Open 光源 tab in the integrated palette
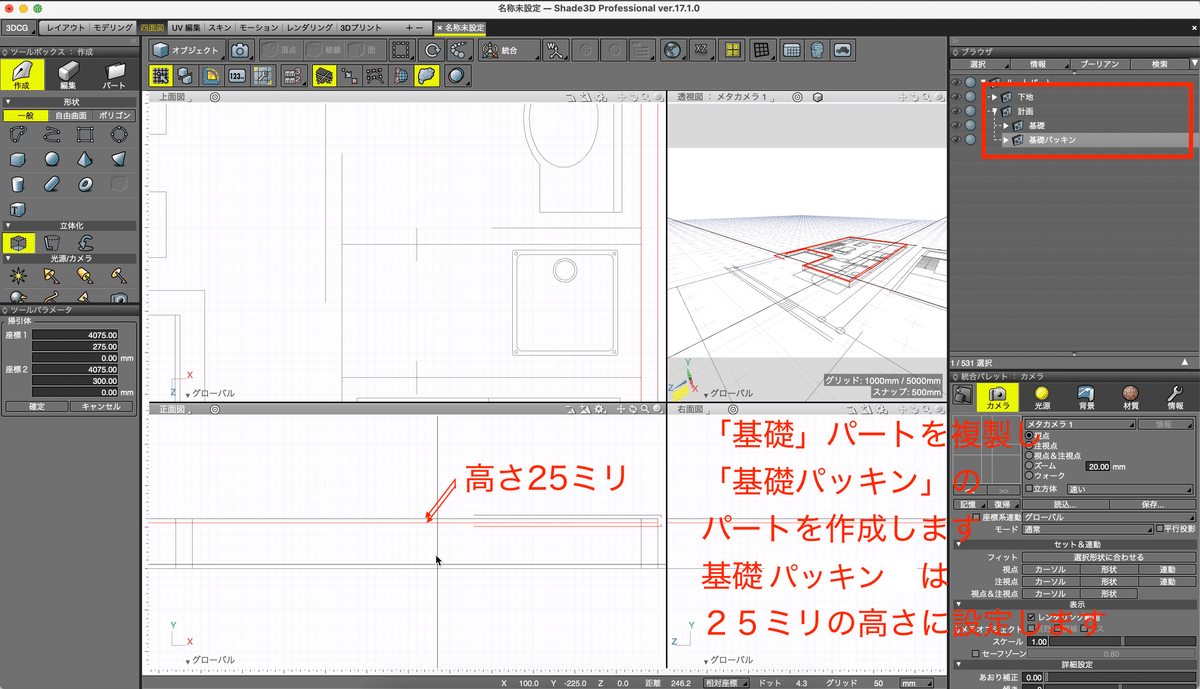 pyautogui.click(x=1041, y=396)
